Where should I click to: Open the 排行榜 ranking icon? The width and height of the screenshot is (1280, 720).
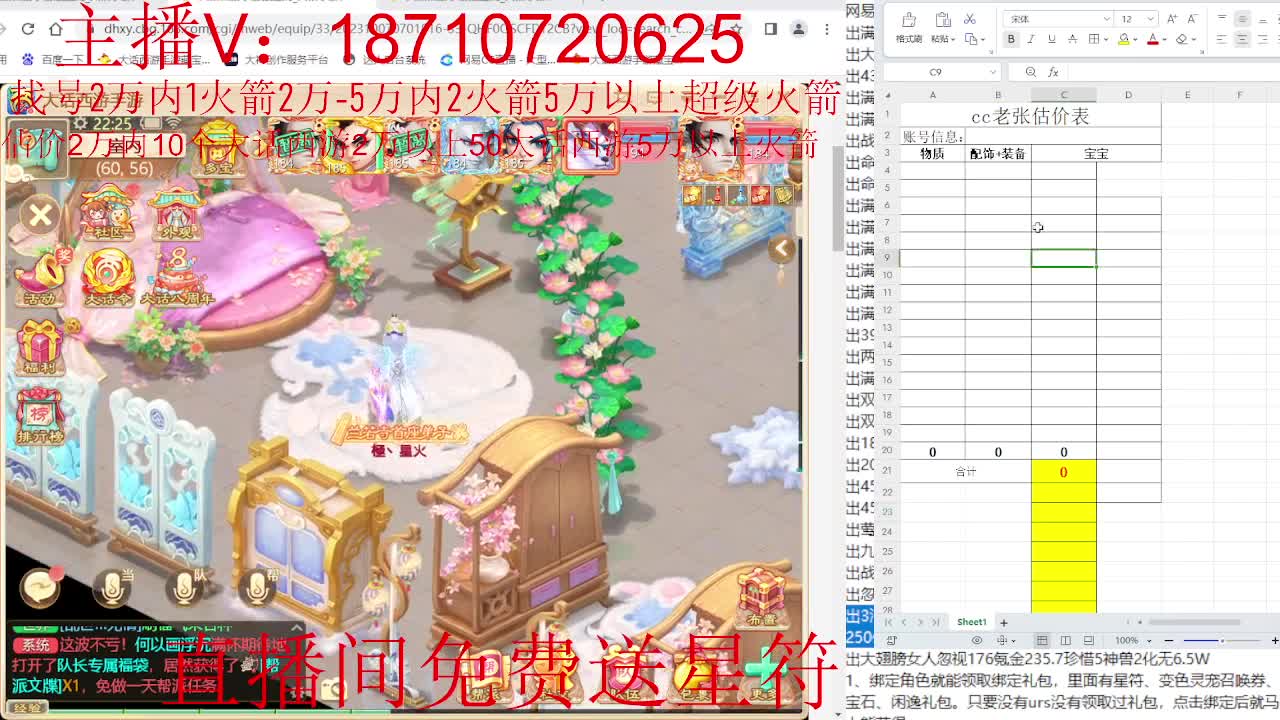[39, 416]
